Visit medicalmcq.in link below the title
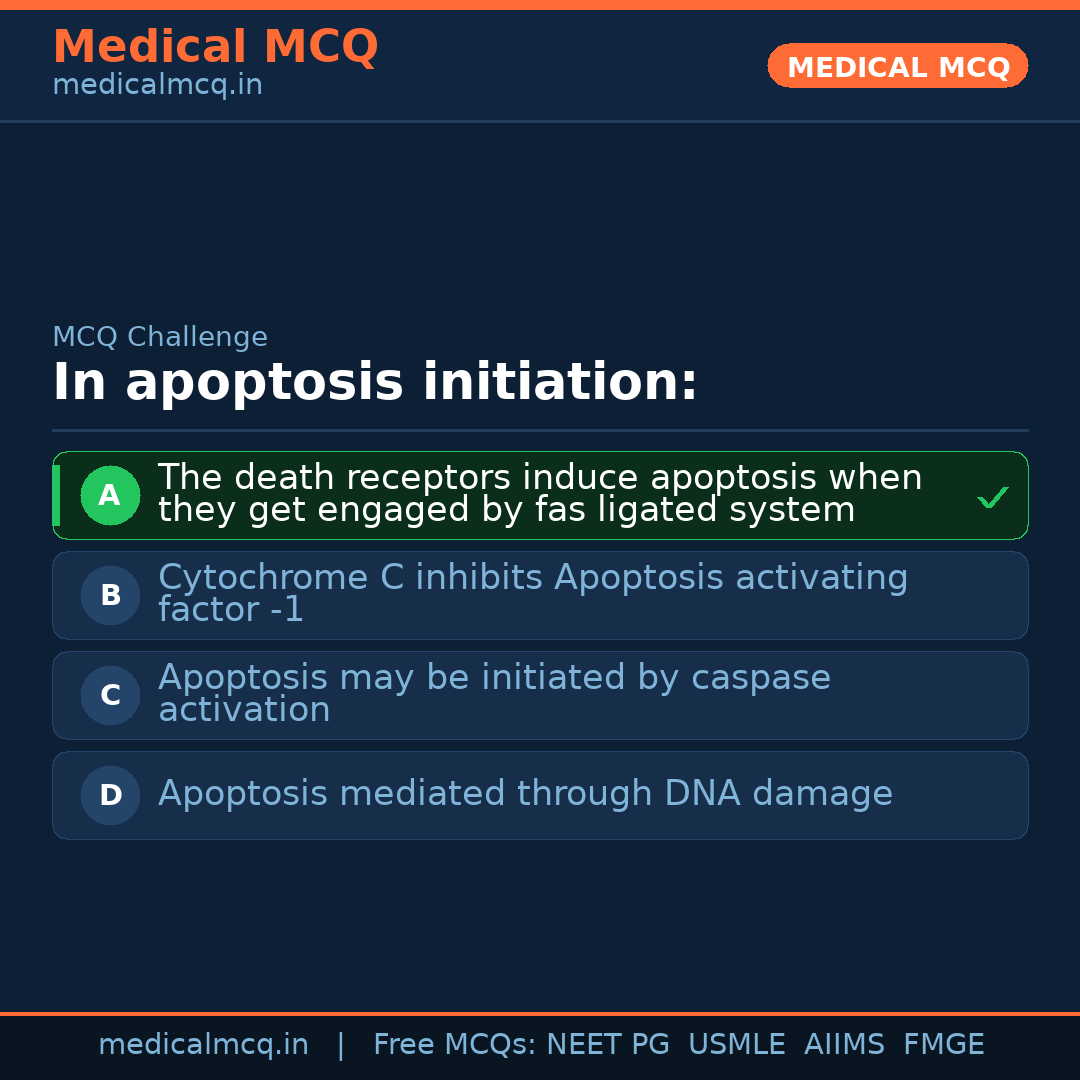This screenshot has height=1080, width=1080. coord(157,85)
